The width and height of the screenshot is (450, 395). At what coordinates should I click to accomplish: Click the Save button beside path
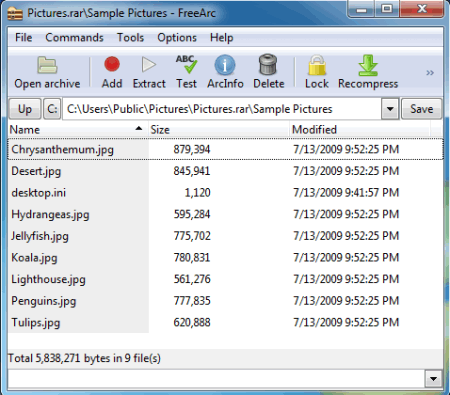point(422,109)
